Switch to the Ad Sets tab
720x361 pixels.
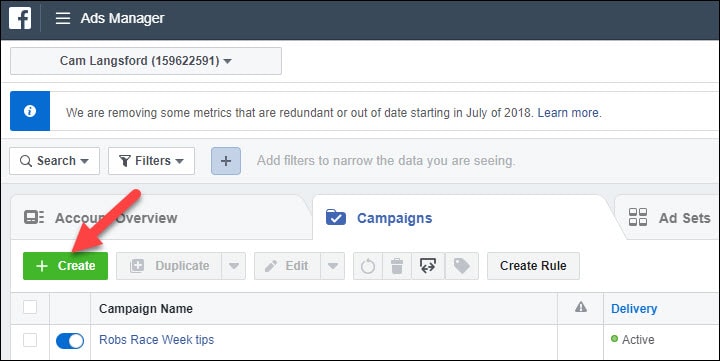669,218
